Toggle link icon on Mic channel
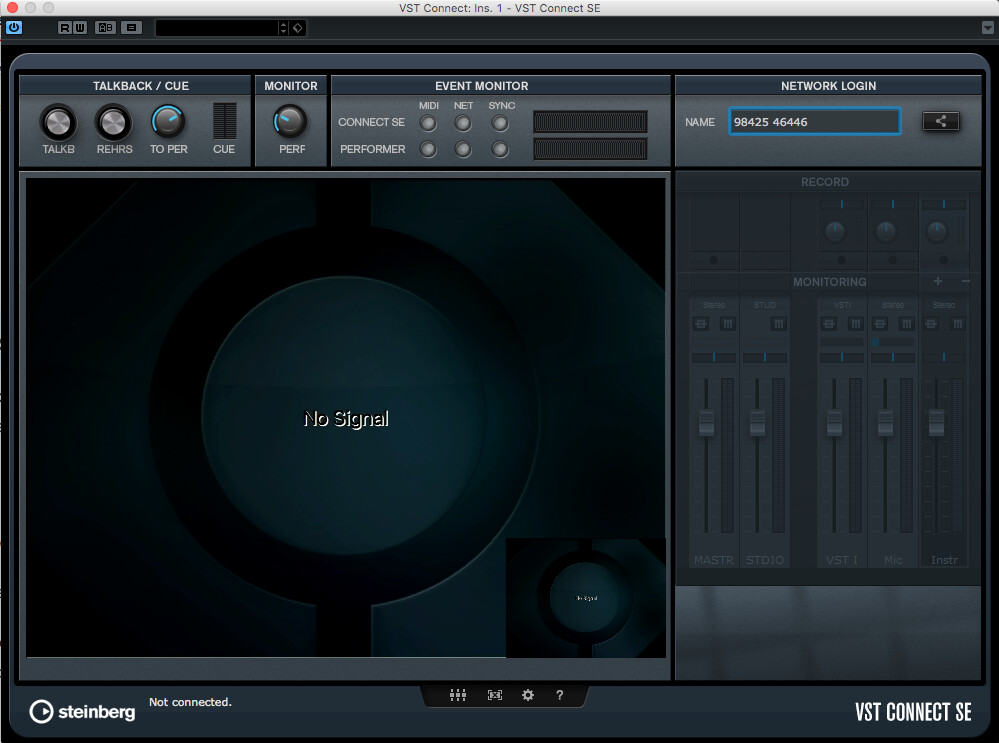Image resolution: width=999 pixels, height=743 pixels. [880, 324]
